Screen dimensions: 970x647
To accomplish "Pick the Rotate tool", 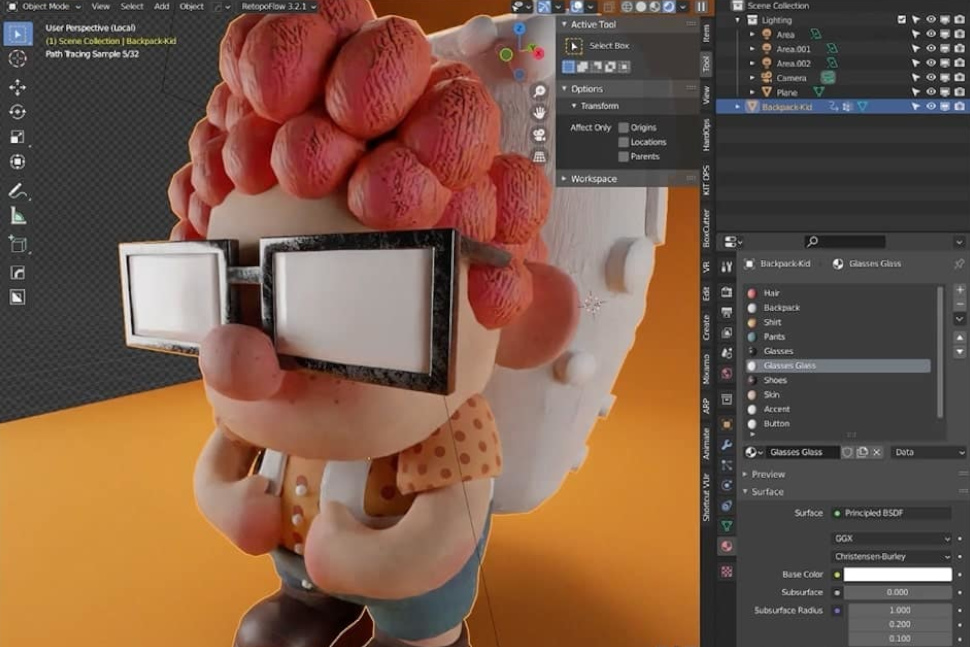I will point(17,112).
